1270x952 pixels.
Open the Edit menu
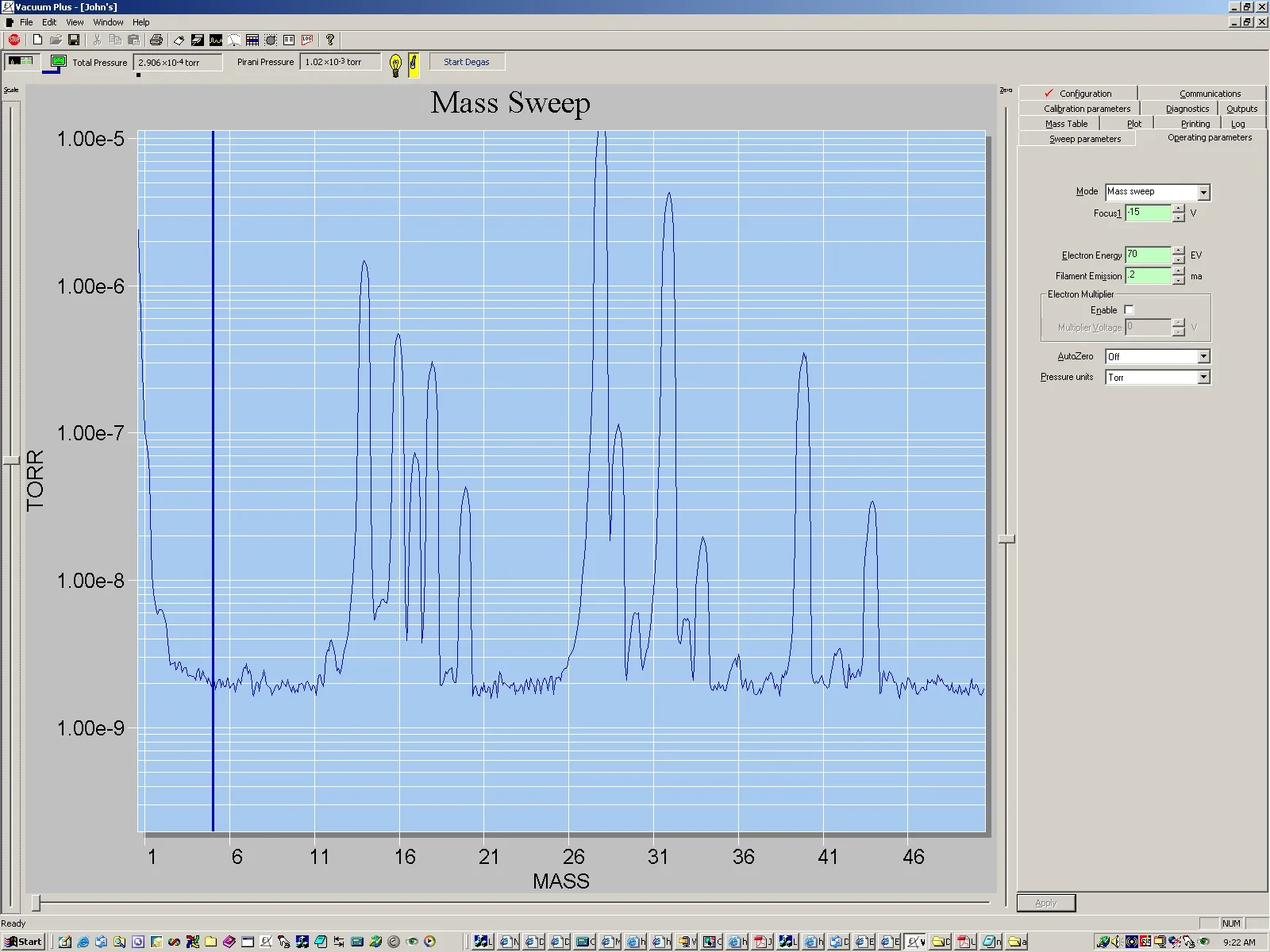coord(49,22)
